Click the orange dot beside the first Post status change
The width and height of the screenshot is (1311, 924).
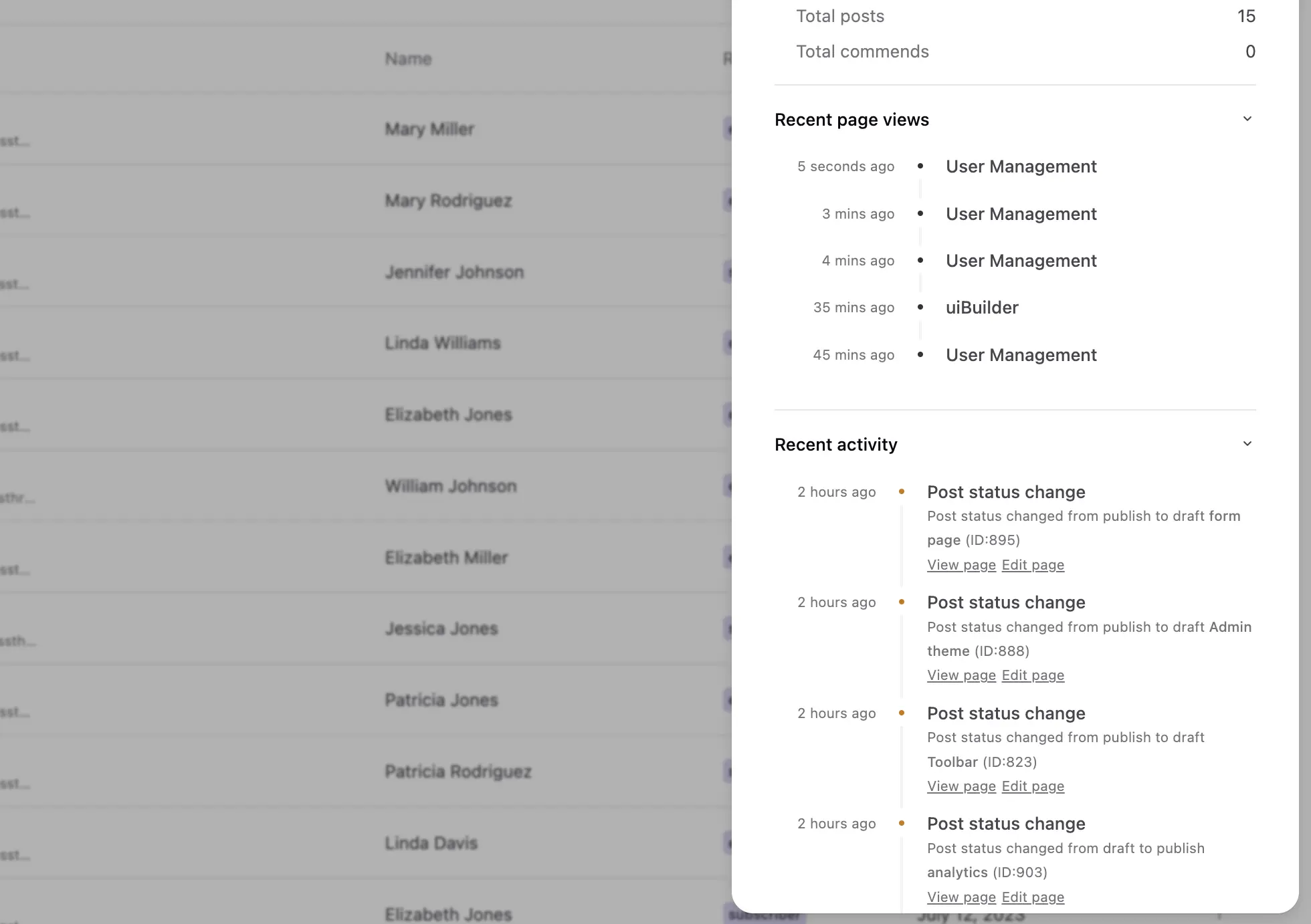point(902,491)
